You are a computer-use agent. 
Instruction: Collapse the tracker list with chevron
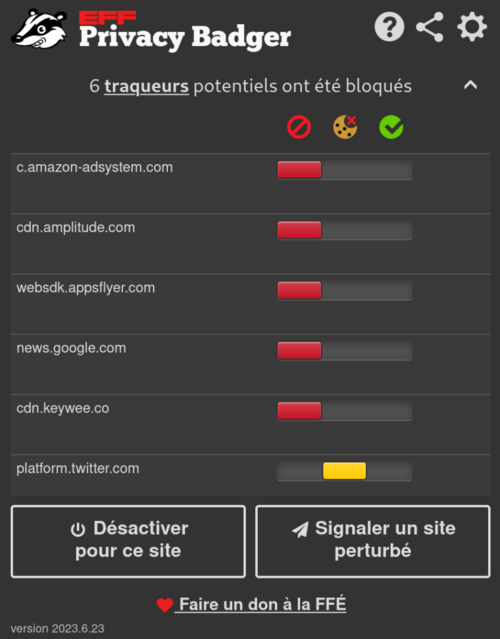[470, 85]
